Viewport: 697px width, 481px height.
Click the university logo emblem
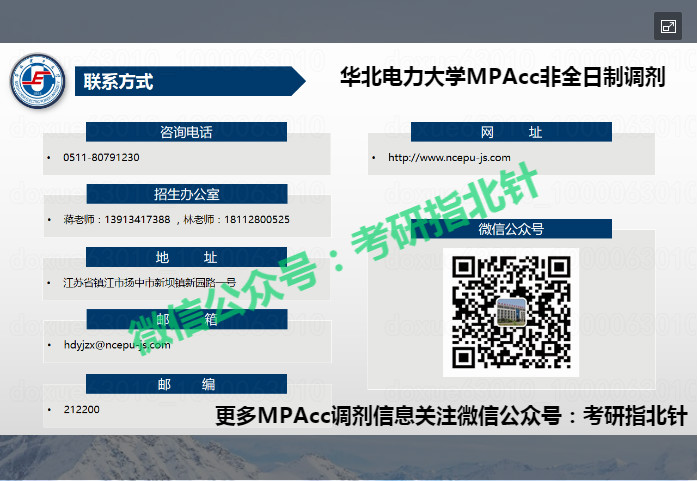coord(38,81)
